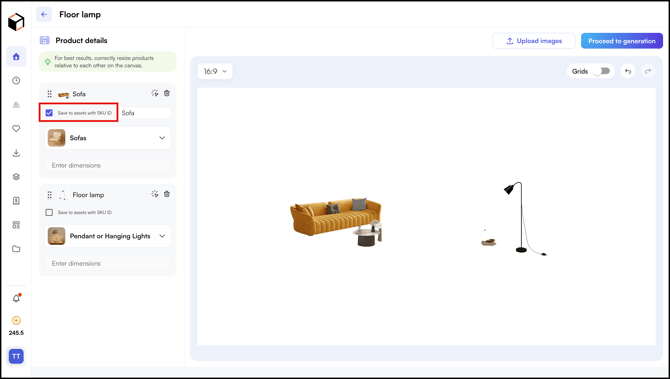Open the layers stack icon in sidebar

pos(16,176)
